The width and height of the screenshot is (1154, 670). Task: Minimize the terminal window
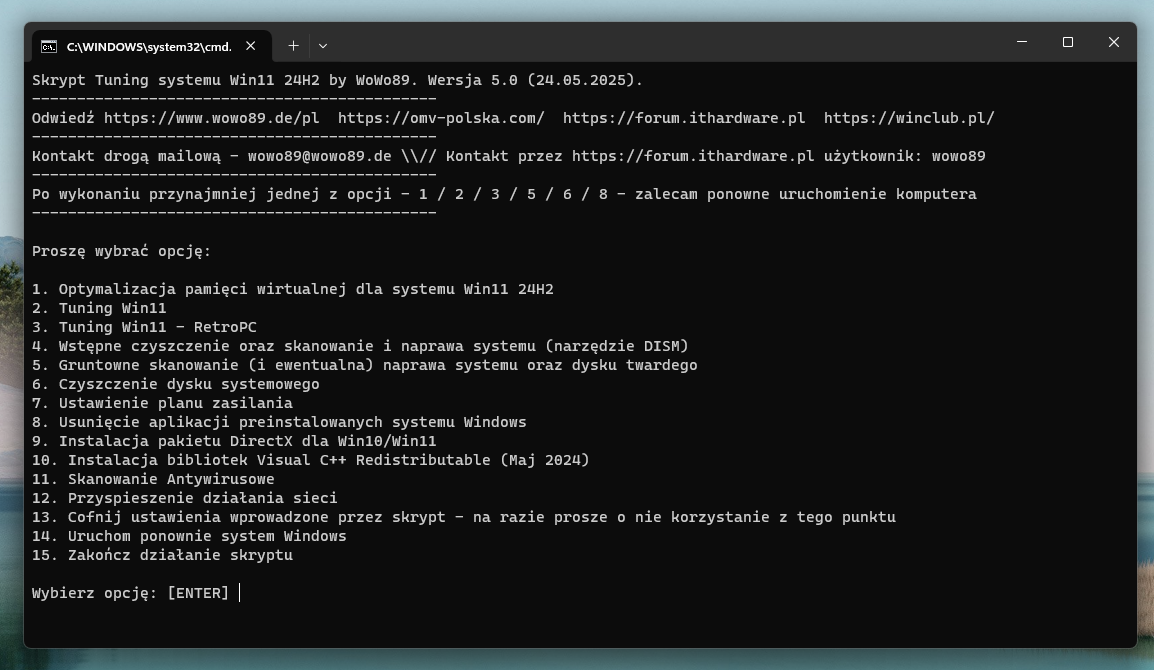(x=1022, y=42)
